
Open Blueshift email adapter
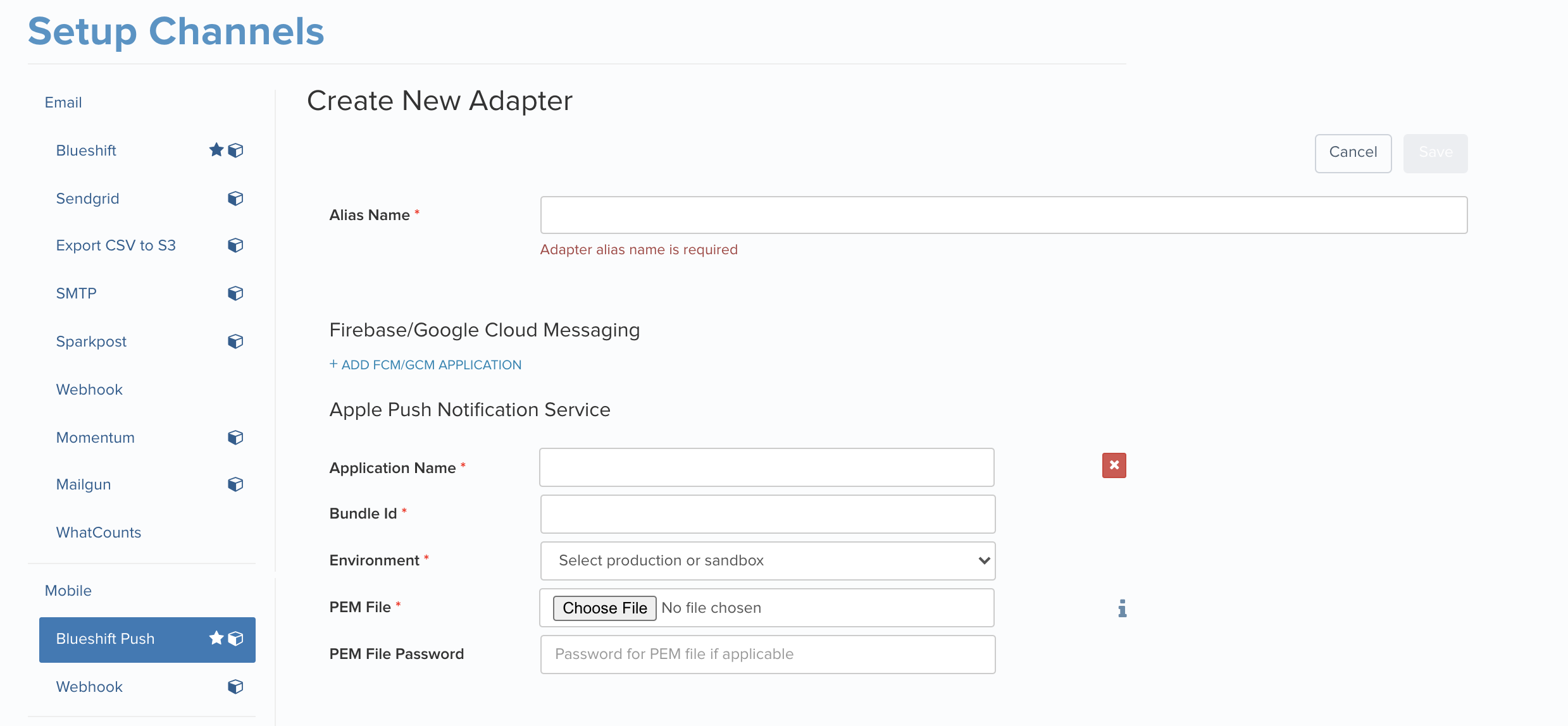coord(86,151)
